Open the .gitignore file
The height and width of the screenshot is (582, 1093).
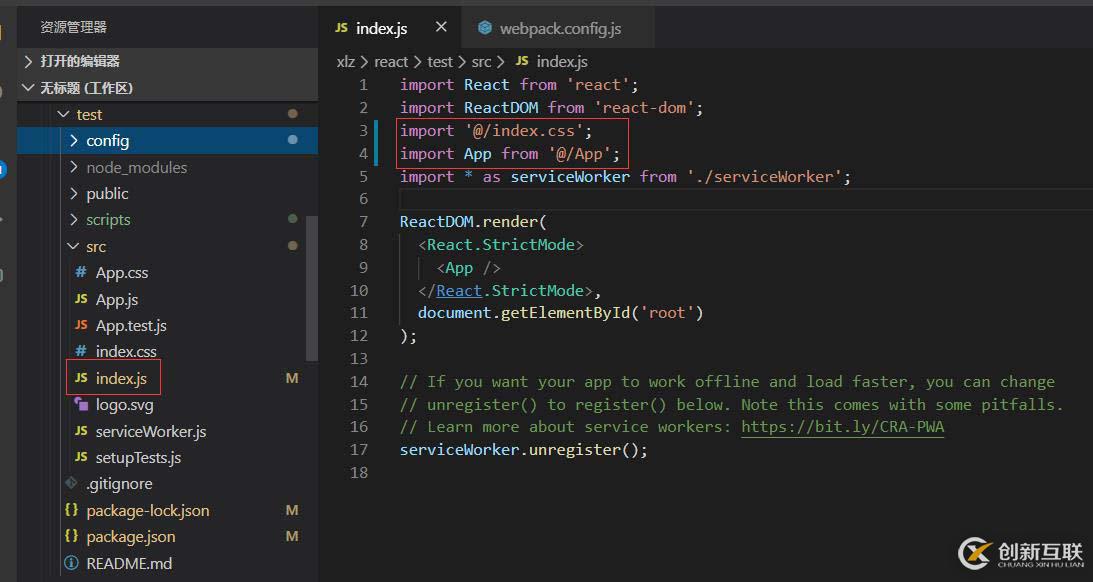pos(119,484)
